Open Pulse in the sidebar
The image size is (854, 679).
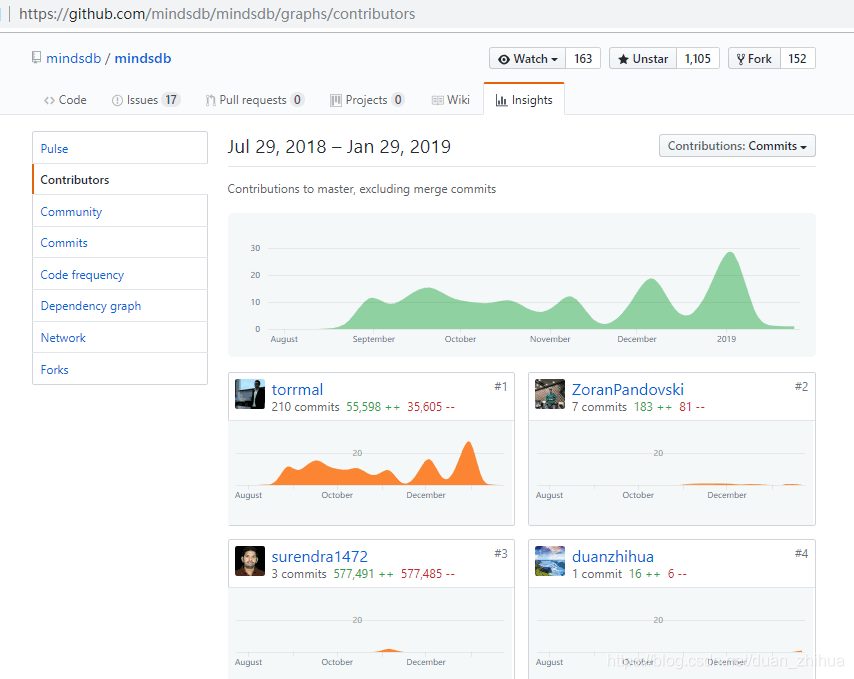(x=120, y=148)
